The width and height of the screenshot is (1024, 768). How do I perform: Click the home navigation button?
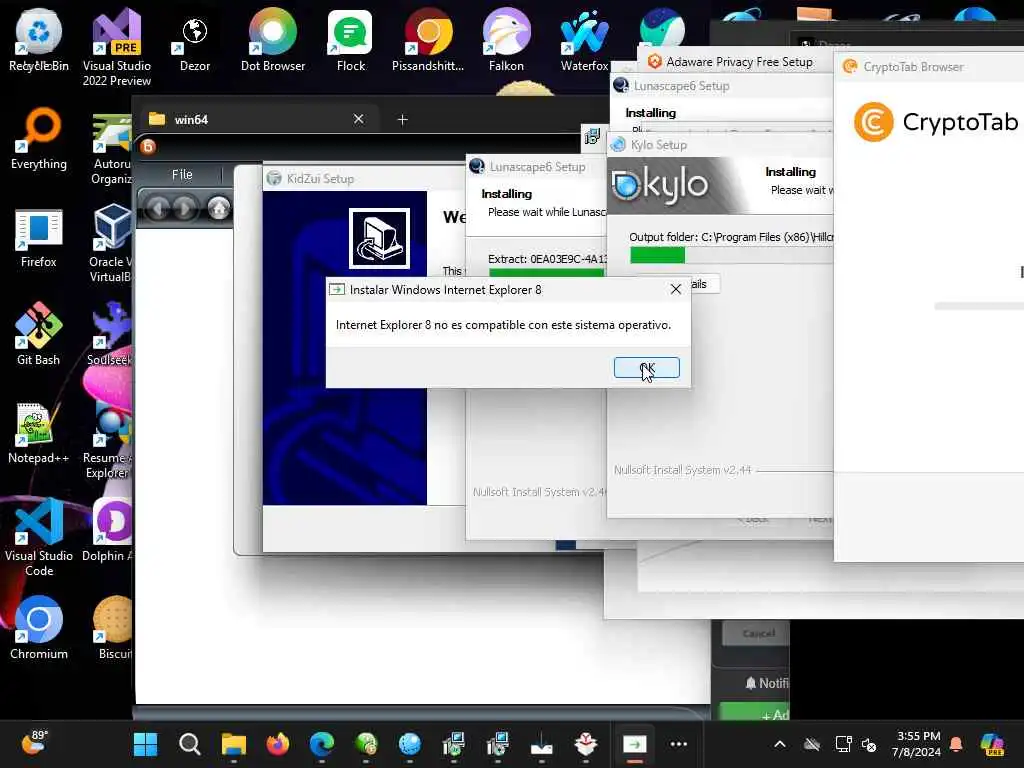pyautogui.click(x=219, y=208)
